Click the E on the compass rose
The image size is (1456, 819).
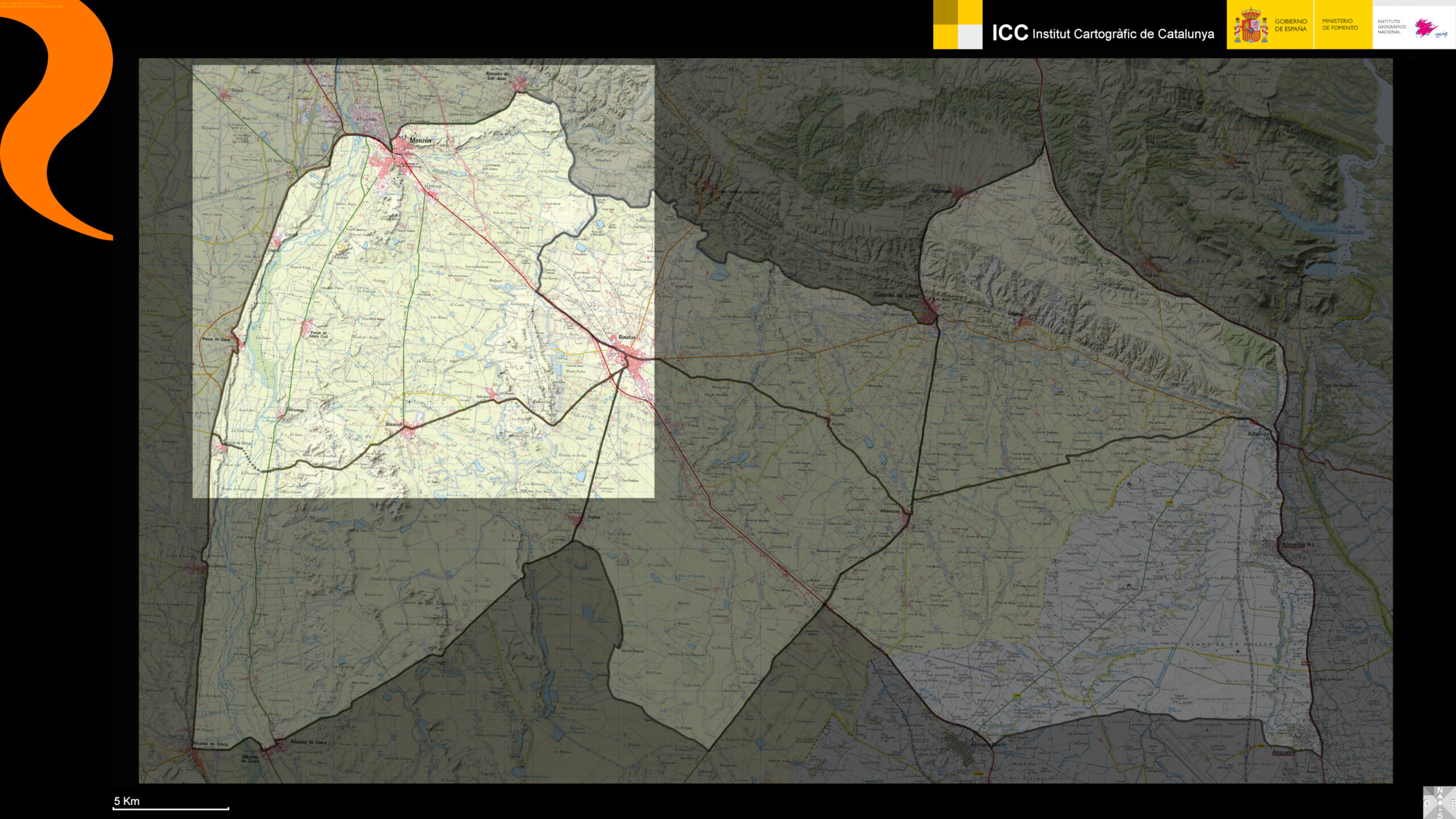(x=1452, y=803)
